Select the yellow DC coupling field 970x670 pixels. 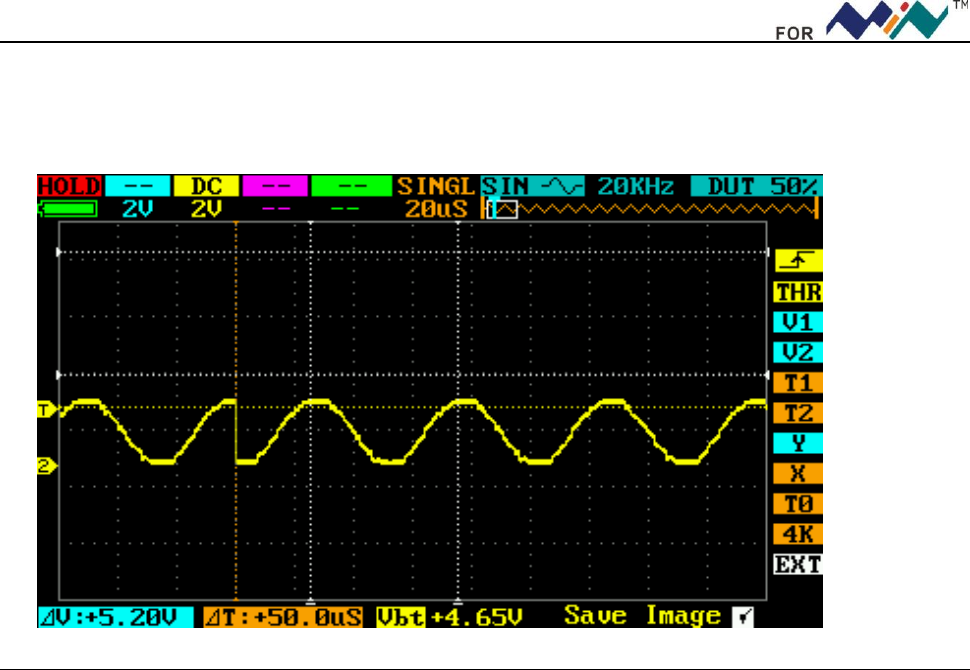206,186
